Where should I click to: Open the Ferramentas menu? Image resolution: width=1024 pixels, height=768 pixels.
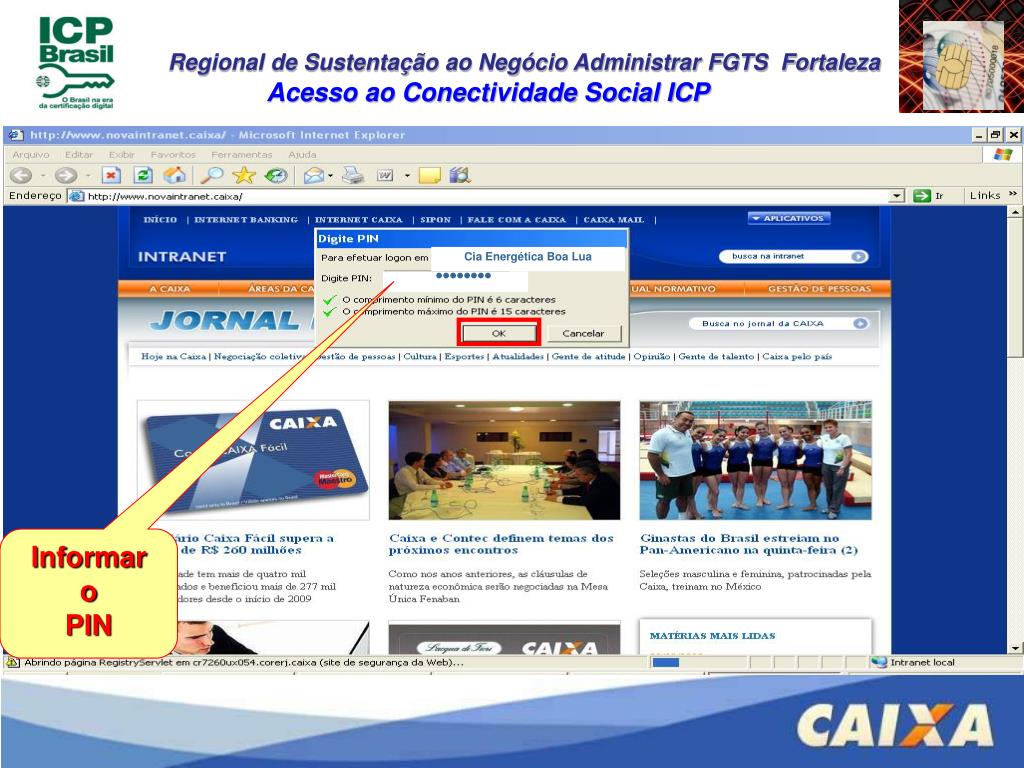[242, 155]
